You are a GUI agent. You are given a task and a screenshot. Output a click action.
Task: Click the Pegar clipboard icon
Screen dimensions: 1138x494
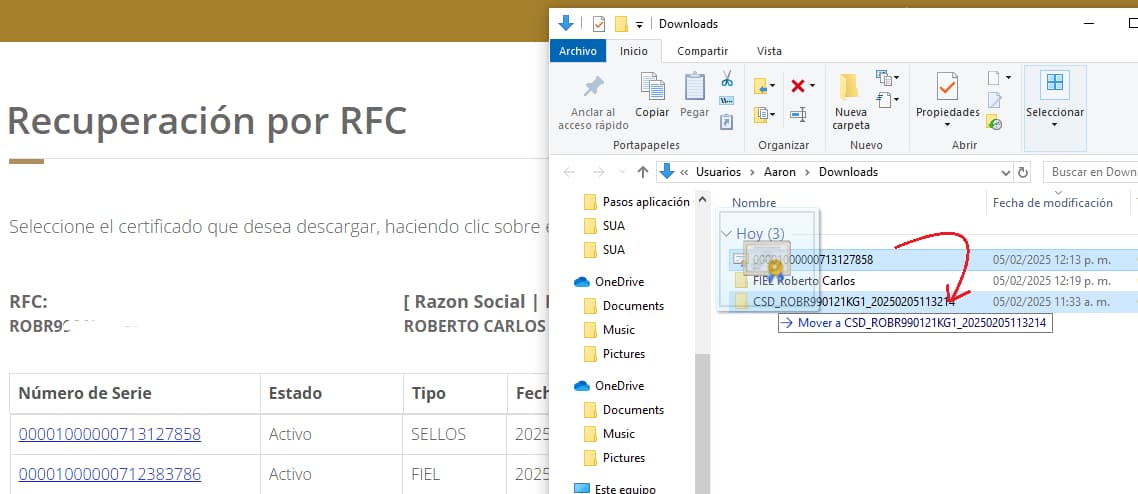695,86
